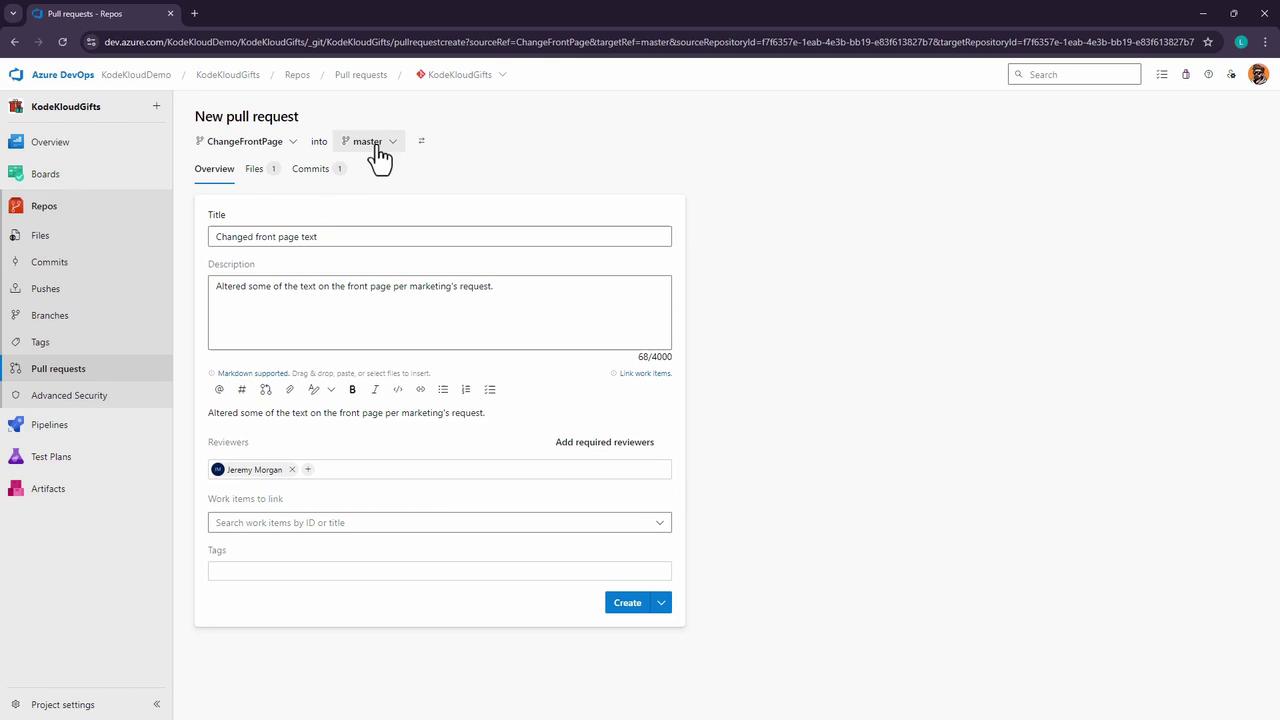Click Add required reviewers
This screenshot has width=1280, height=720.
point(605,442)
